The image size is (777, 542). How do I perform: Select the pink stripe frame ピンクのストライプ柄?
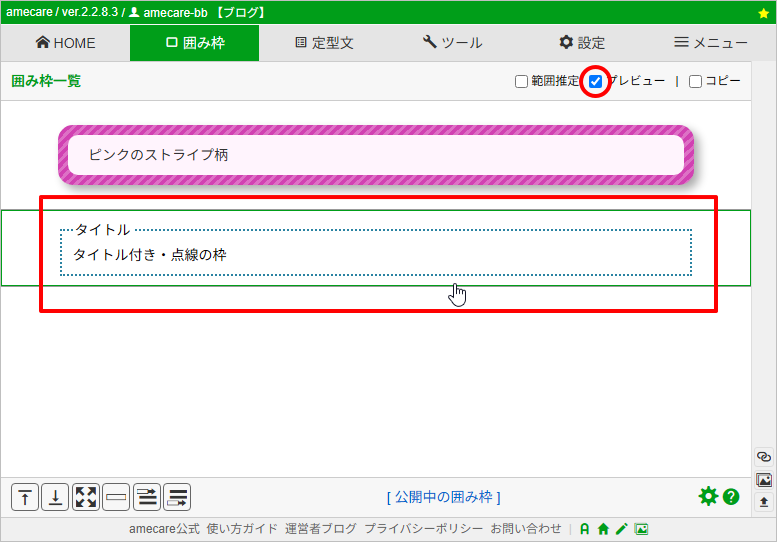[x=376, y=155]
